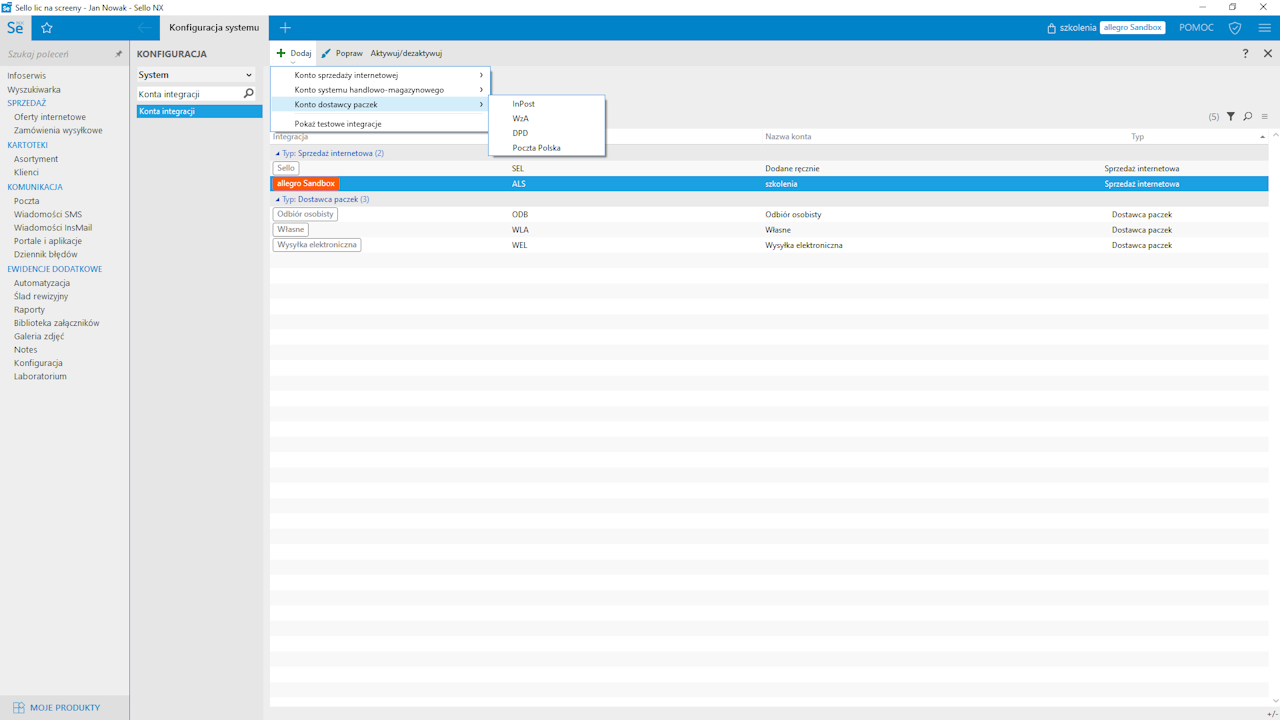Image resolution: width=1280 pixels, height=720 pixels.
Task: Expand Konto sprzedaży internetowej submenu
Action: pyautogui.click(x=380, y=75)
